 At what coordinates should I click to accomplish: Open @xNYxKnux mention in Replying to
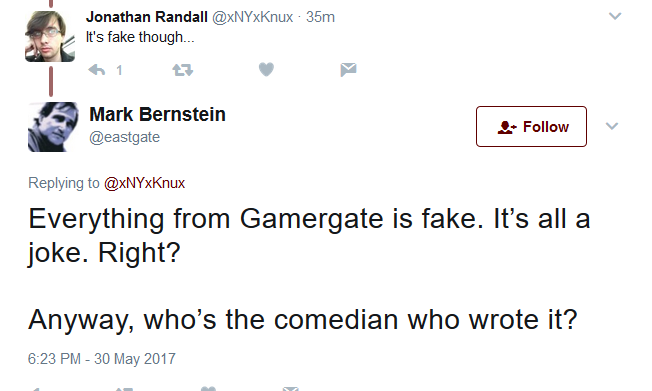(x=144, y=183)
